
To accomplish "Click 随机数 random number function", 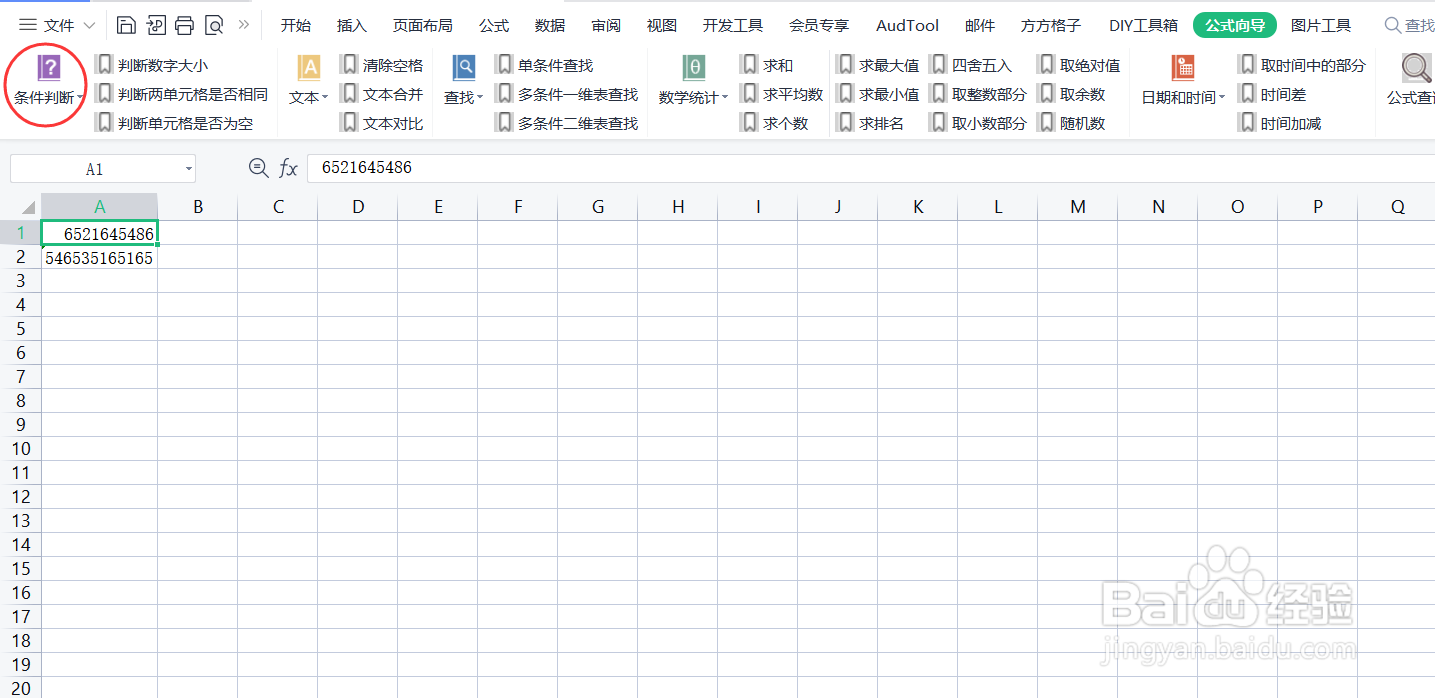I will coord(1072,123).
